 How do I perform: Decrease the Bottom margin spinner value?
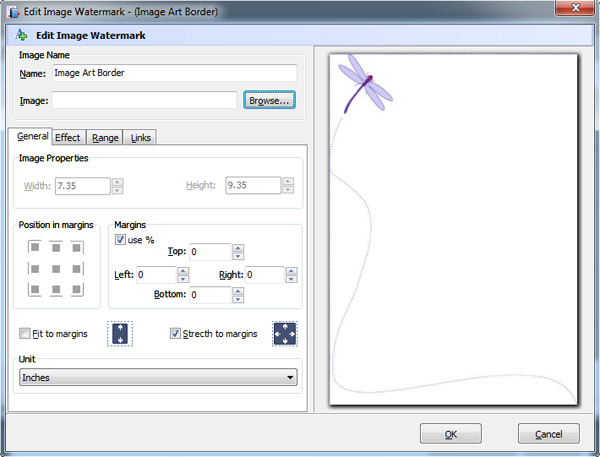point(238,299)
